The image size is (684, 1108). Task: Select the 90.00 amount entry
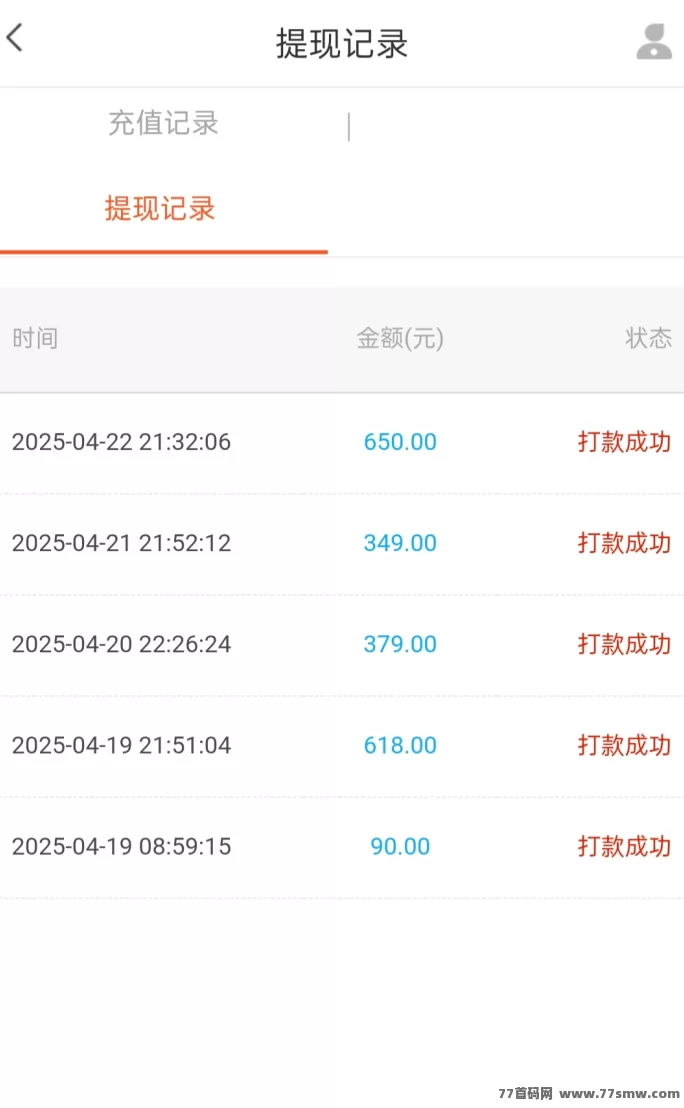400,847
